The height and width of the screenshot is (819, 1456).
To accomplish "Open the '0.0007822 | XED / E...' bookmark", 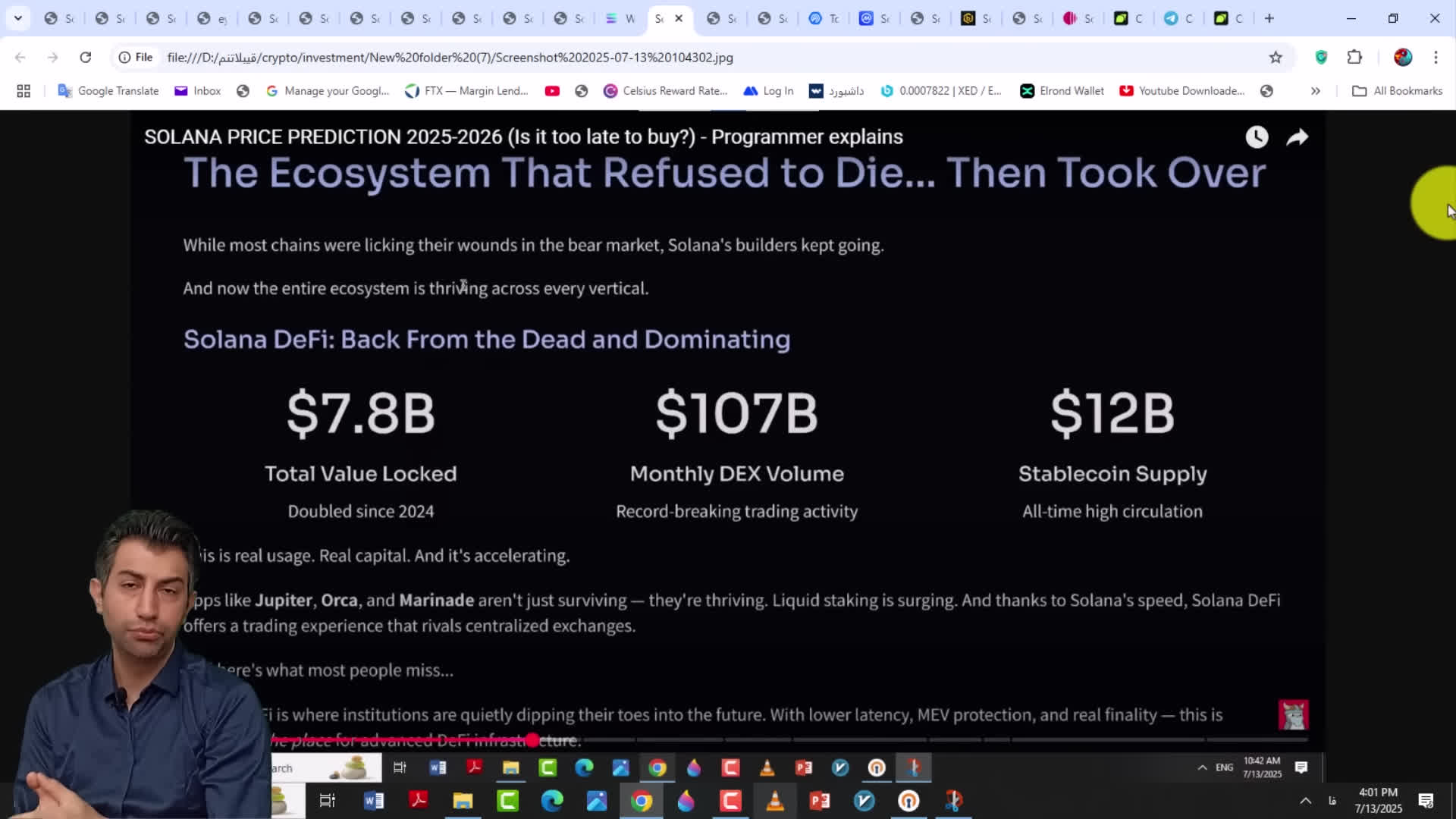I will (x=940, y=91).
